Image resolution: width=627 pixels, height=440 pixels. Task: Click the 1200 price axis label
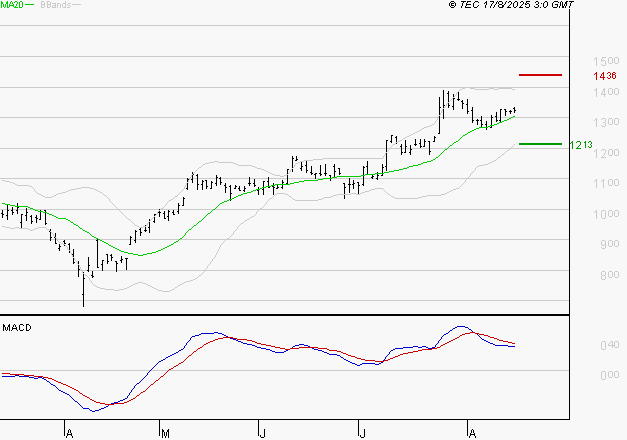606,153
